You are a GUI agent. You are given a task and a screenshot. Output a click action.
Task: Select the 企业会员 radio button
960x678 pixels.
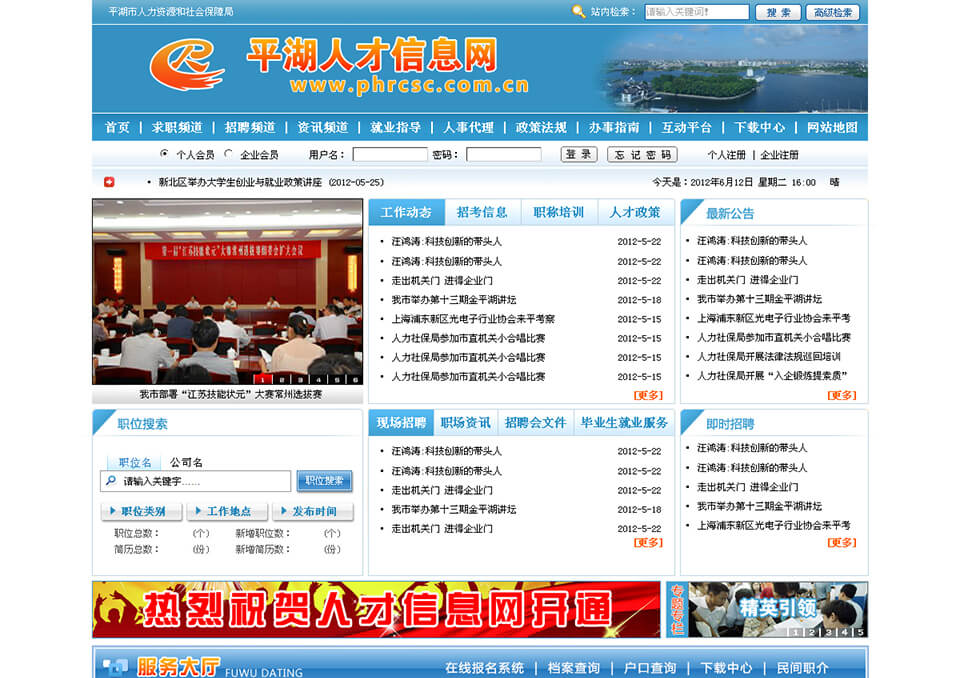click(229, 154)
